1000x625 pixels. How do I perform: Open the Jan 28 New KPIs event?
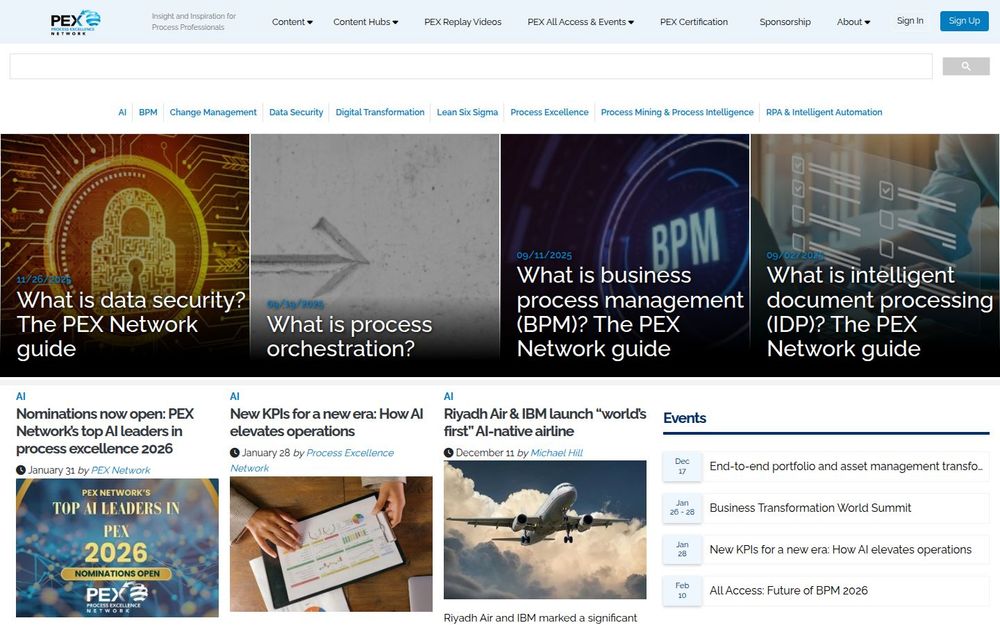click(x=841, y=550)
